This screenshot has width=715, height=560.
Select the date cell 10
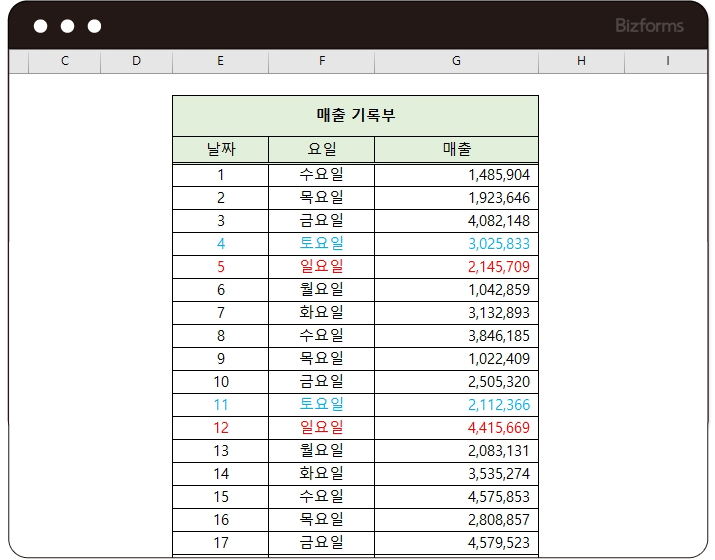tap(221, 382)
